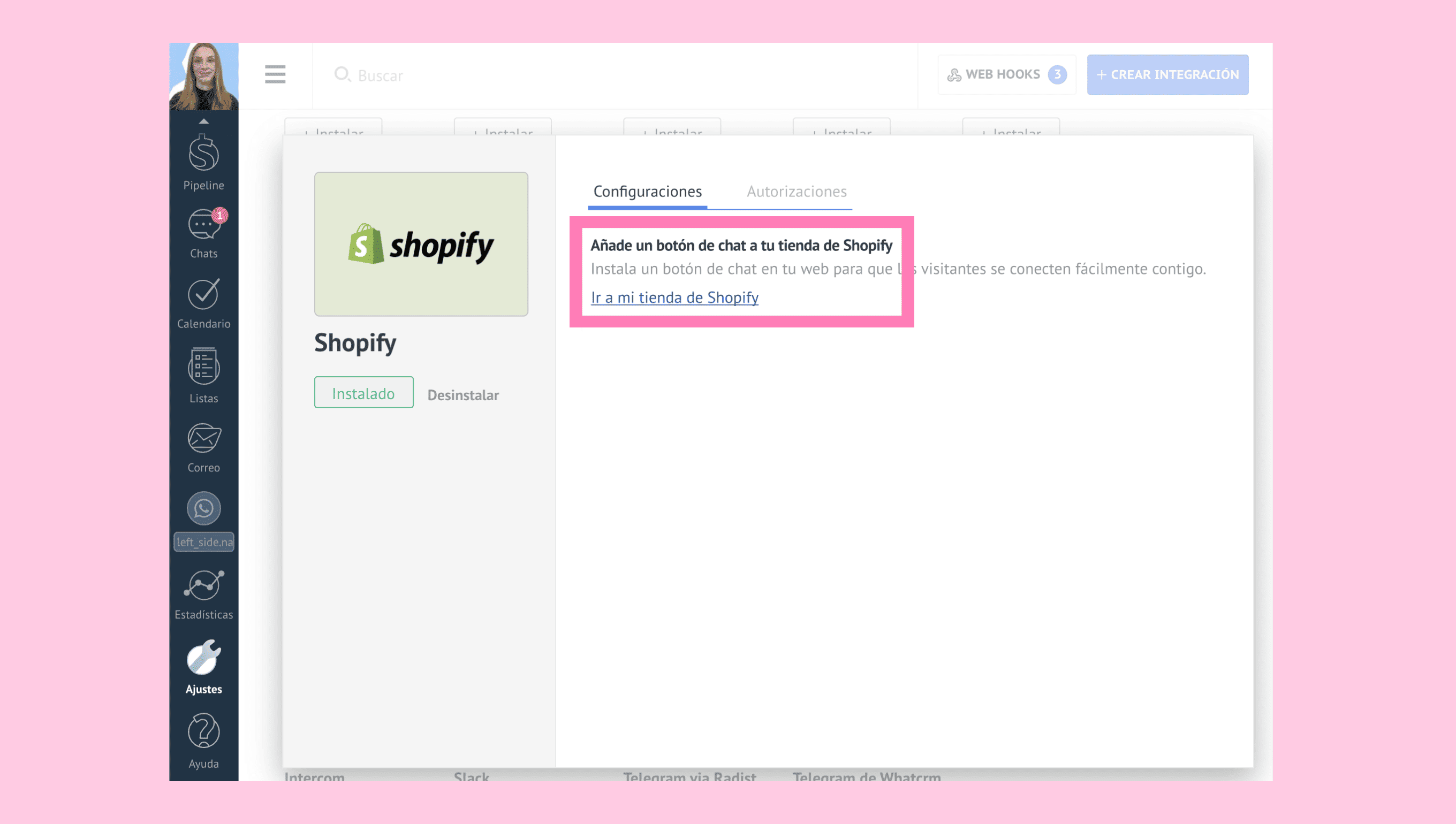The height and width of the screenshot is (824, 1456).
Task: Switch to the Configuraciones tab
Action: pos(648,192)
